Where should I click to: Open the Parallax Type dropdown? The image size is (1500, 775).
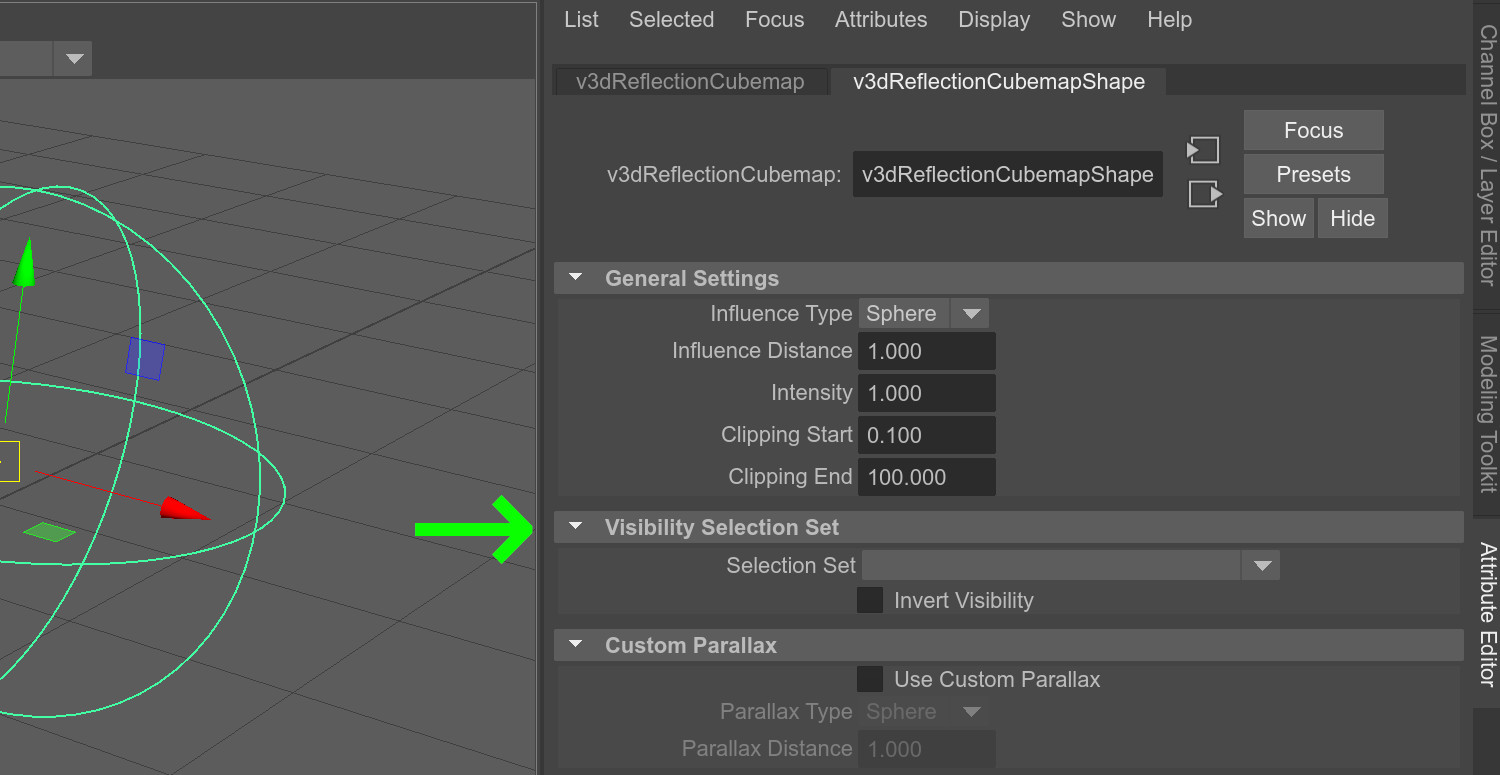(x=924, y=712)
